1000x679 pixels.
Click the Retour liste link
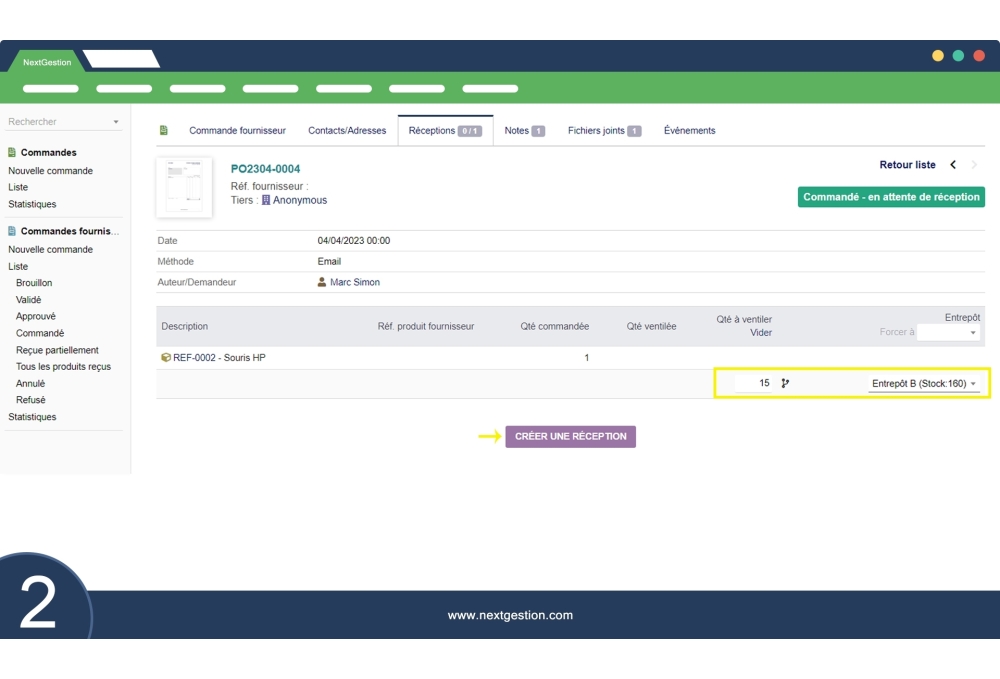[907, 165]
